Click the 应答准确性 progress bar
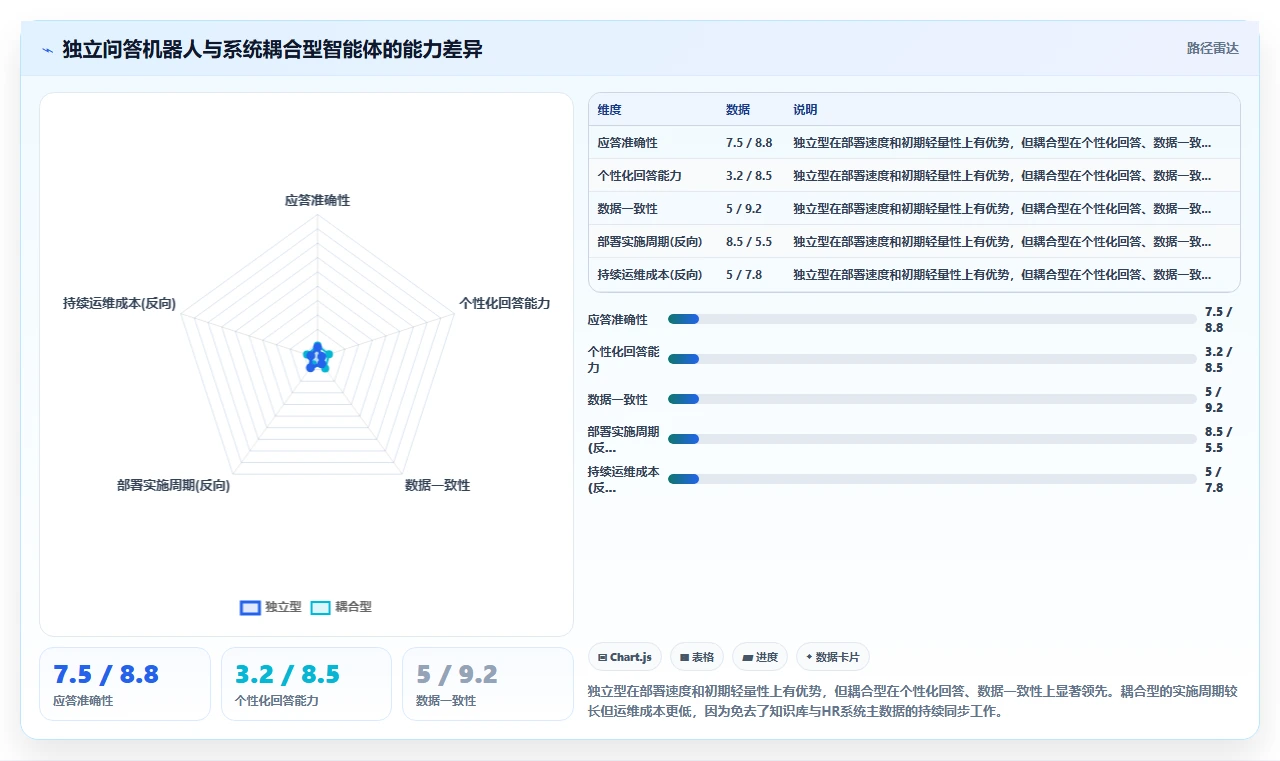 point(932,319)
